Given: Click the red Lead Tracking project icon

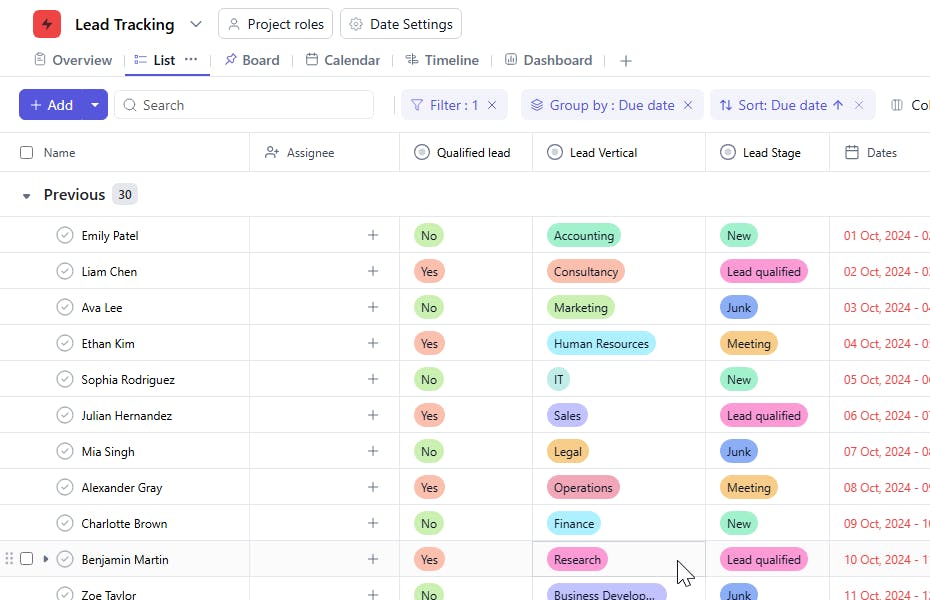Looking at the screenshot, I should coord(47,24).
